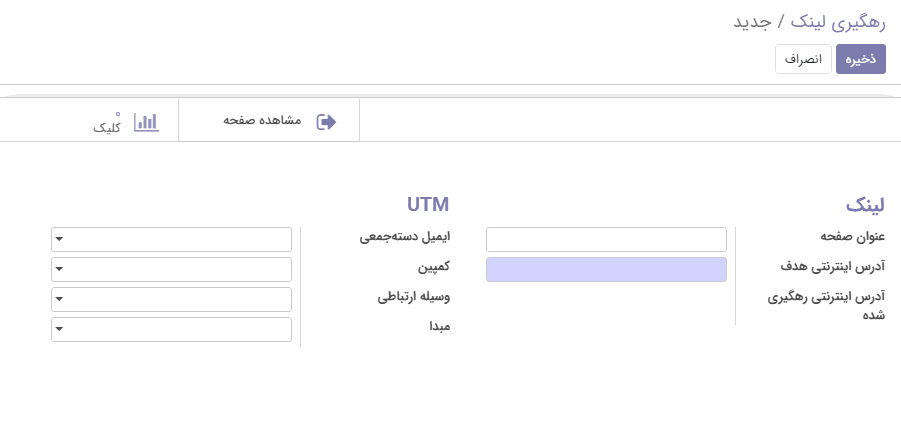Click inside the کمپین combo box
901x425 pixels.
coord(171,269)
